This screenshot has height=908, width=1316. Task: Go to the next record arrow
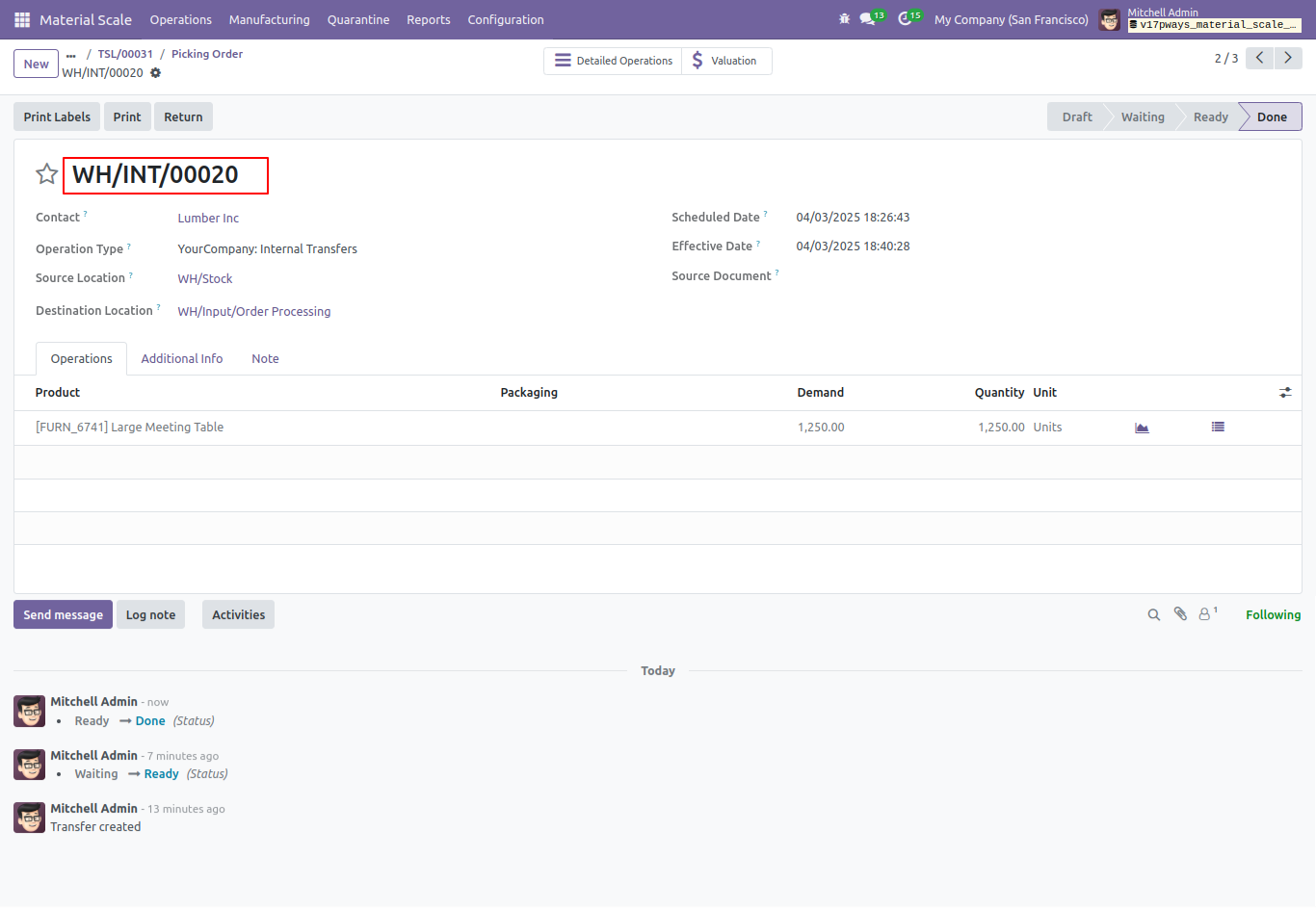tap(1288, 58)
